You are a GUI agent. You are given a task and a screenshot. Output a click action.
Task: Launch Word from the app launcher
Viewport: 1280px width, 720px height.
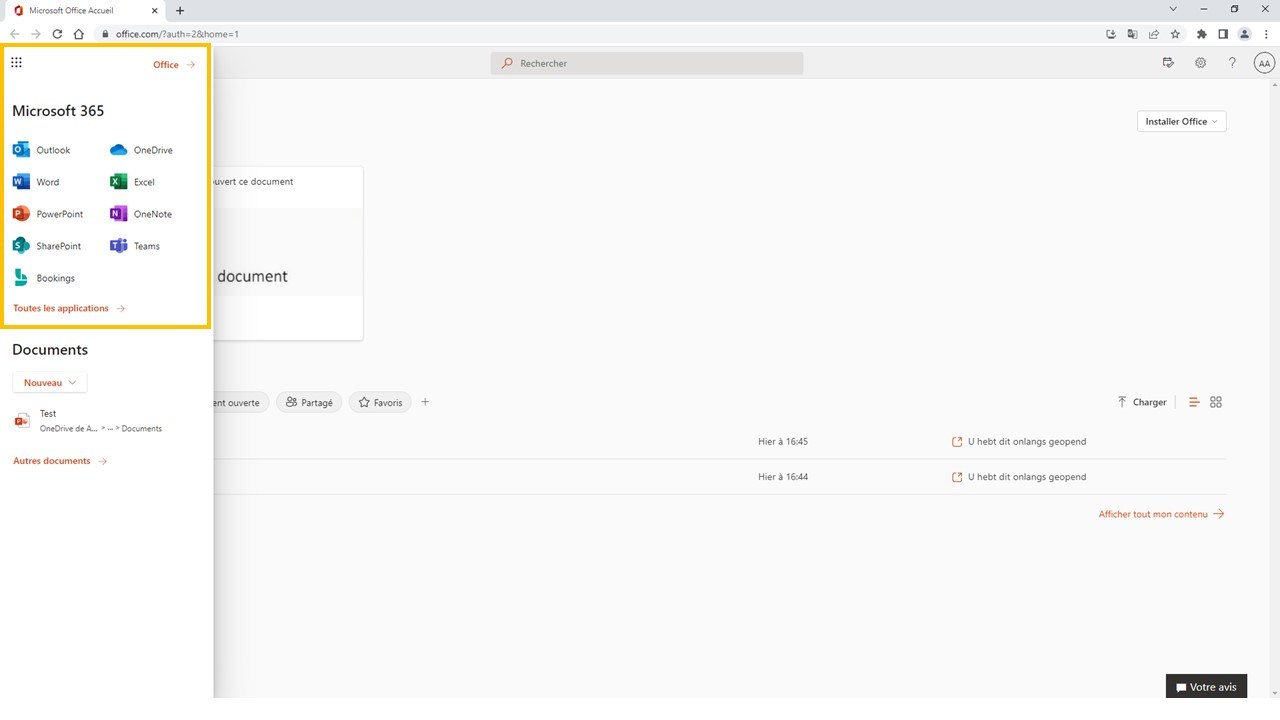click(x=36, y=182)
